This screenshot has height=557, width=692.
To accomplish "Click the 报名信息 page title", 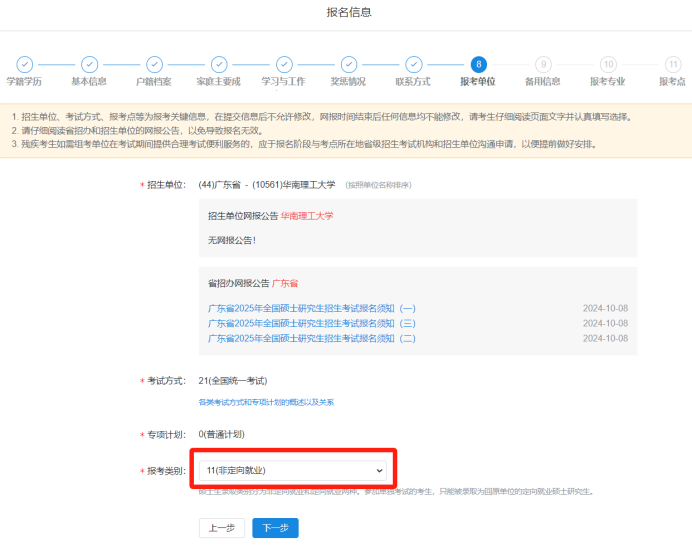I will [349, 12].
